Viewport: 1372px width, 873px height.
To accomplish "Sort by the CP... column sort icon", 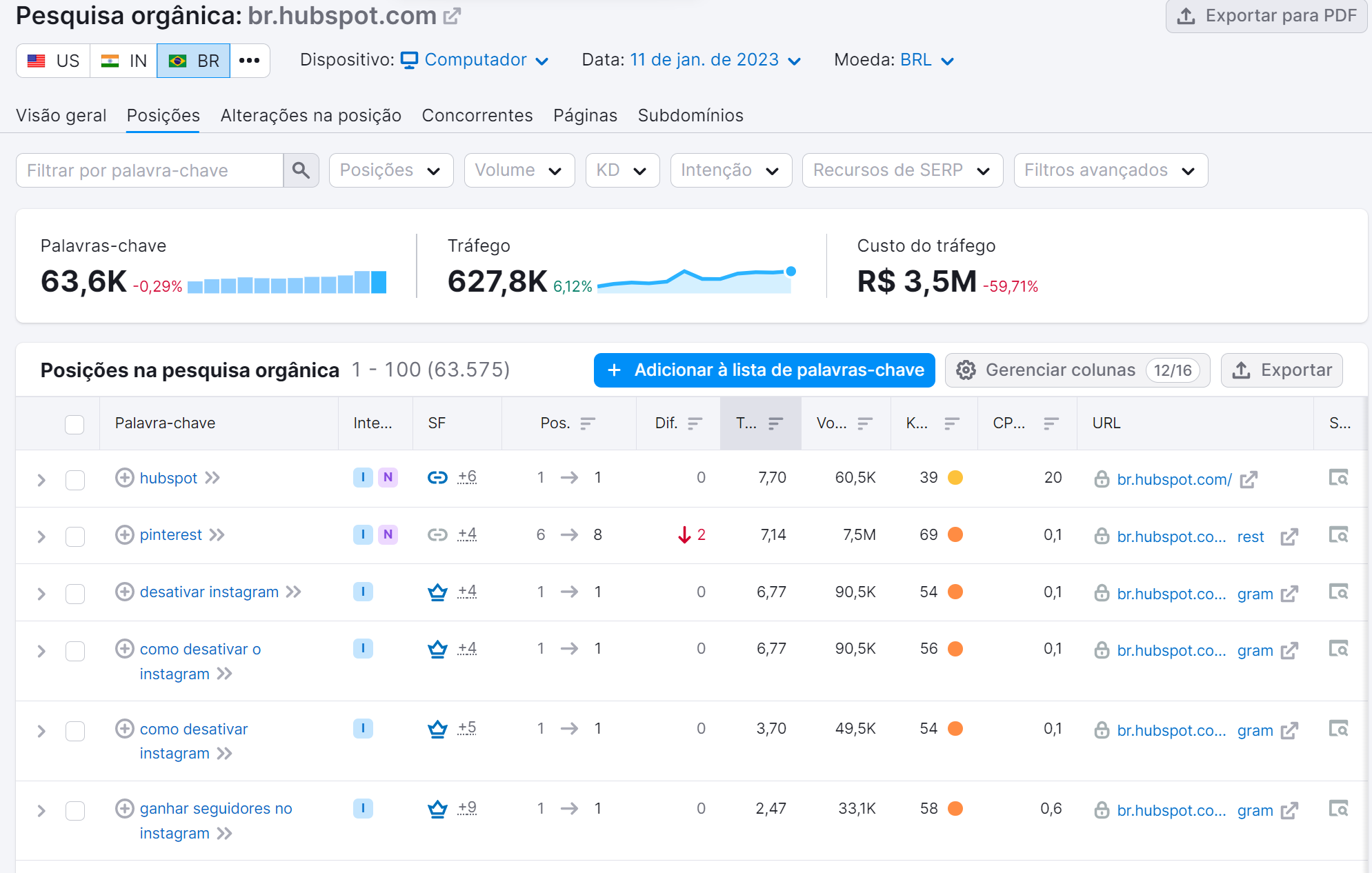I will (1051, 423).
